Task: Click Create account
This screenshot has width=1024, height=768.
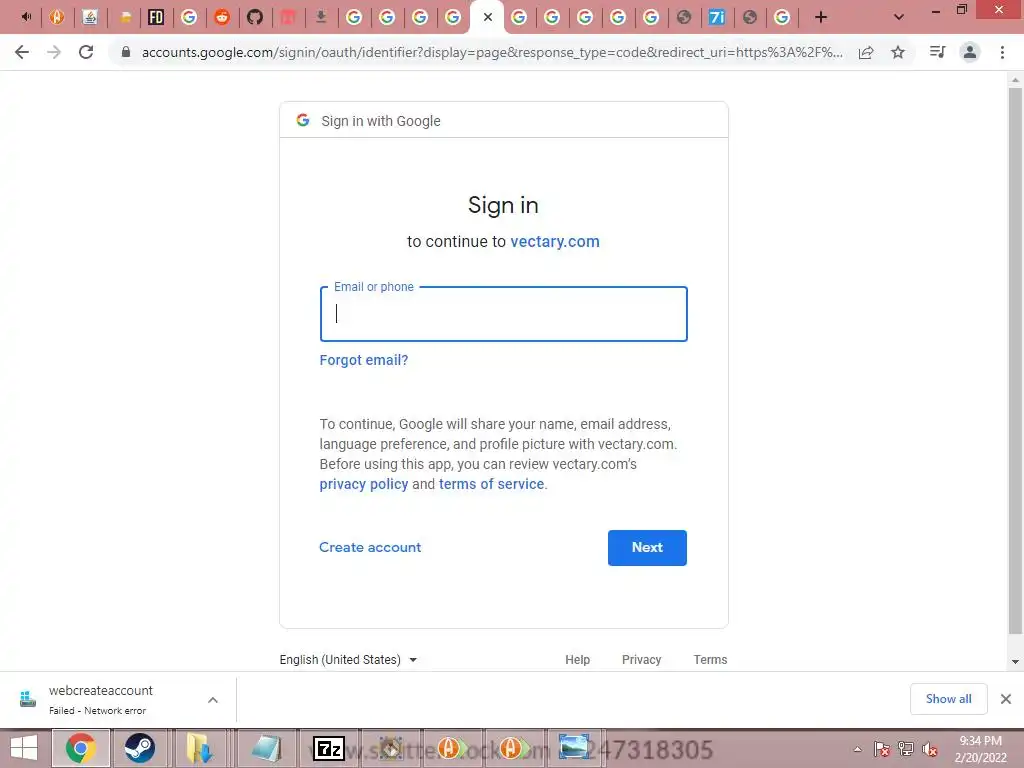Action: point(370,547)
